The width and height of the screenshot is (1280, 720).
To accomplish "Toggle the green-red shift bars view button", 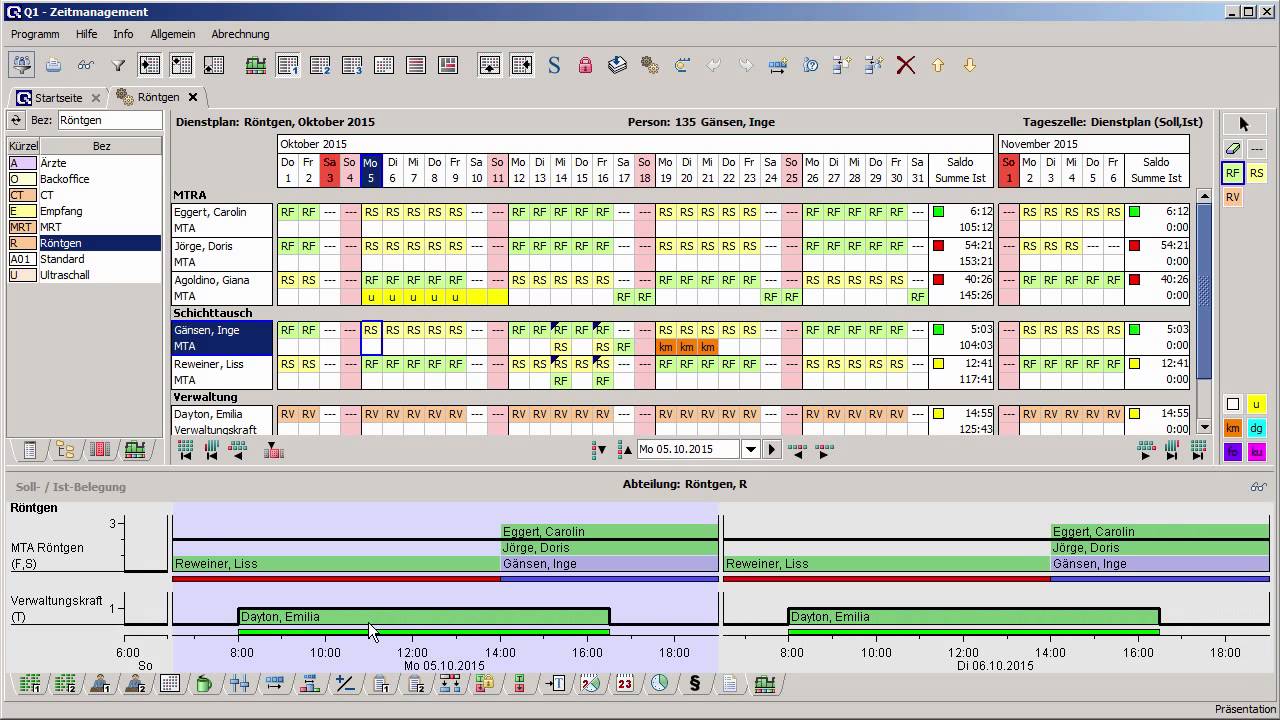I will tap(256, 65).
